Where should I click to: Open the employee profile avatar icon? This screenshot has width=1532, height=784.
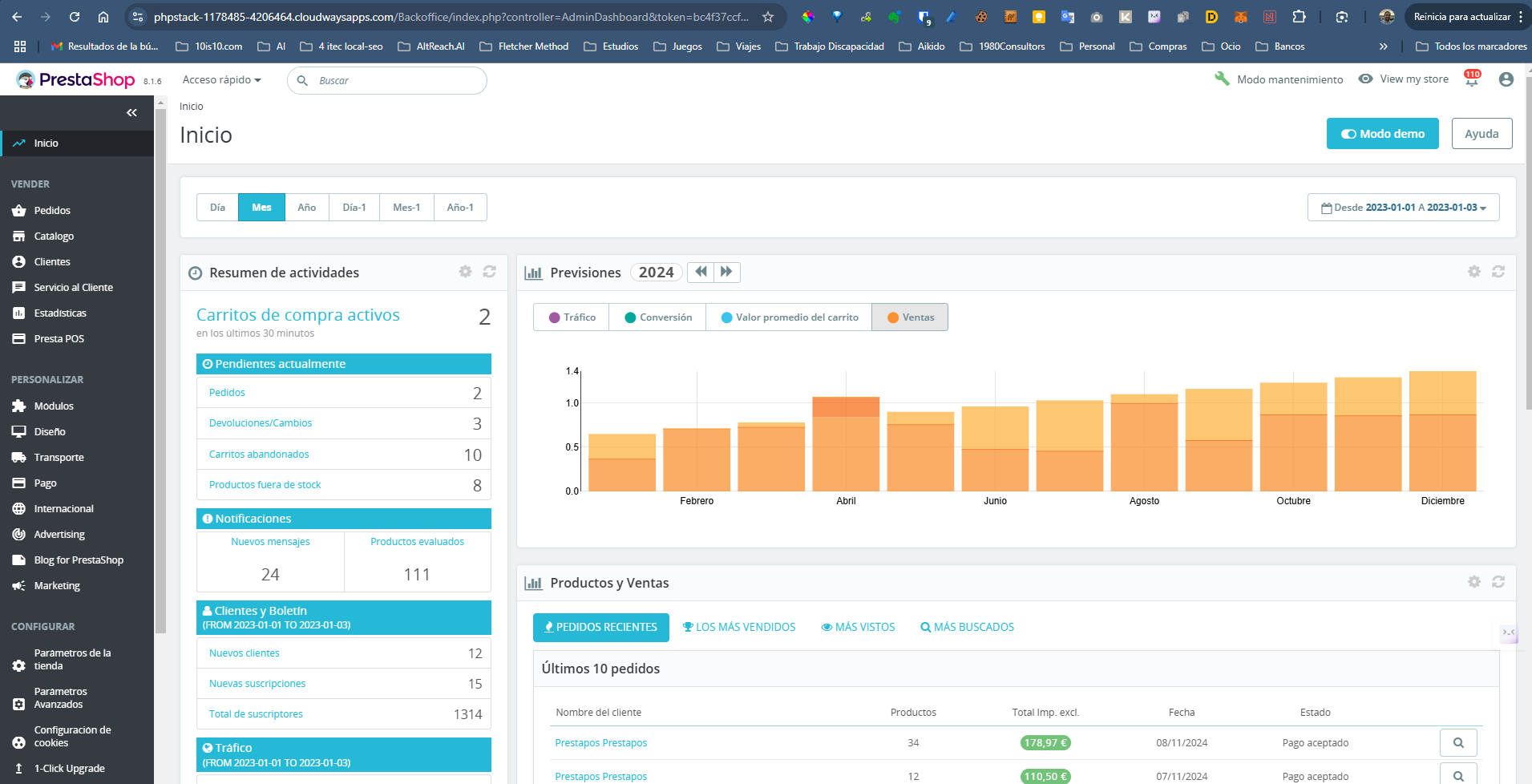(x=1506, y=79)
